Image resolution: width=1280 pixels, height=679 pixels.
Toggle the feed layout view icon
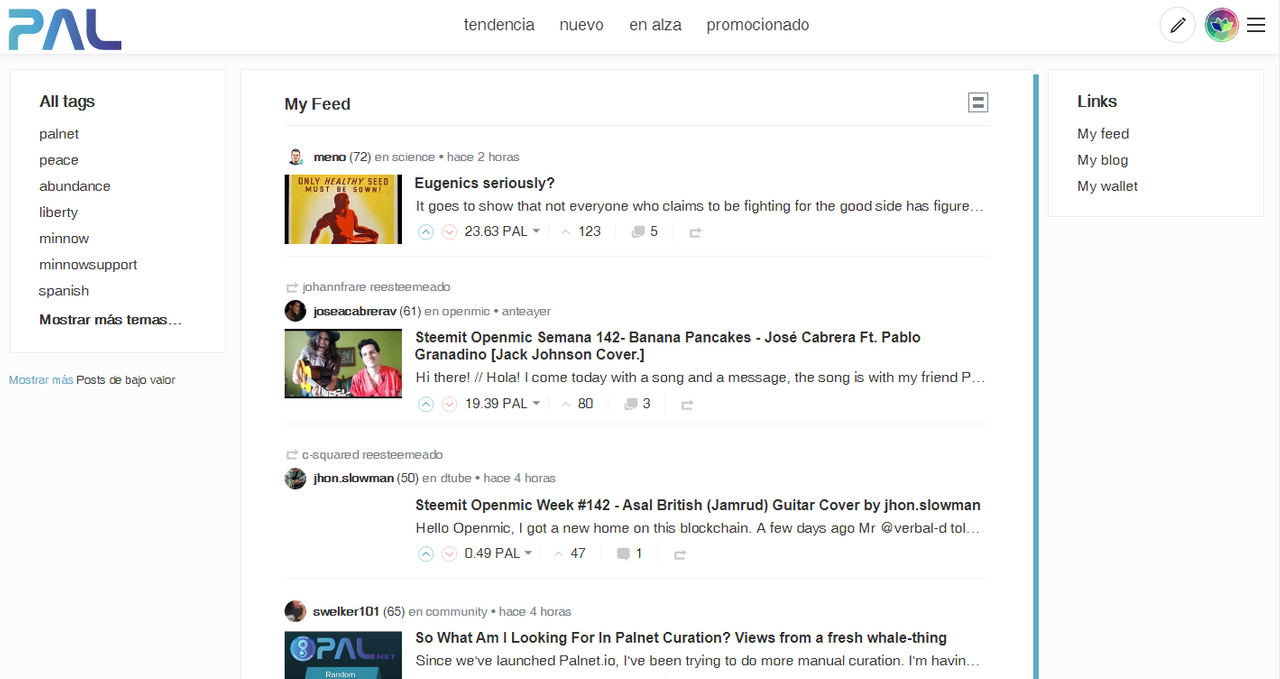point(978,102)
